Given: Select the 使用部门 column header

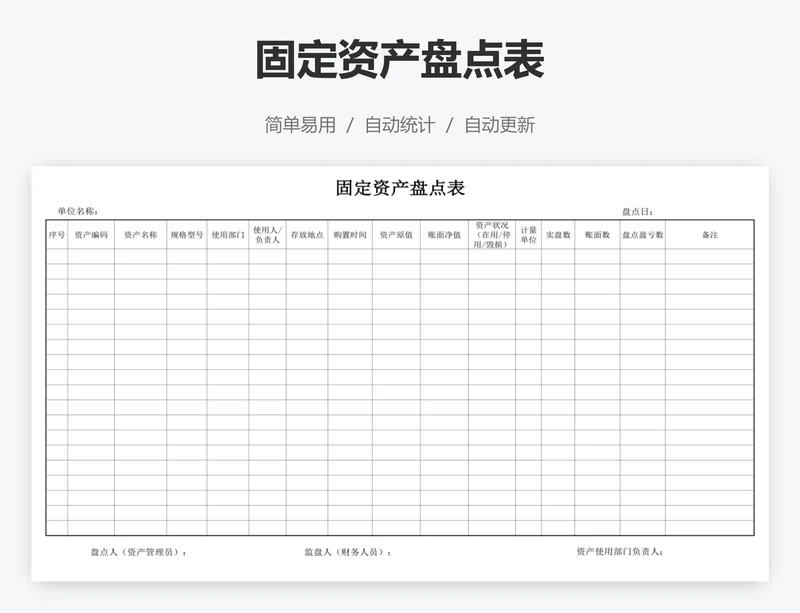Looking at the screenshot, I should click(x=228, y=235).
